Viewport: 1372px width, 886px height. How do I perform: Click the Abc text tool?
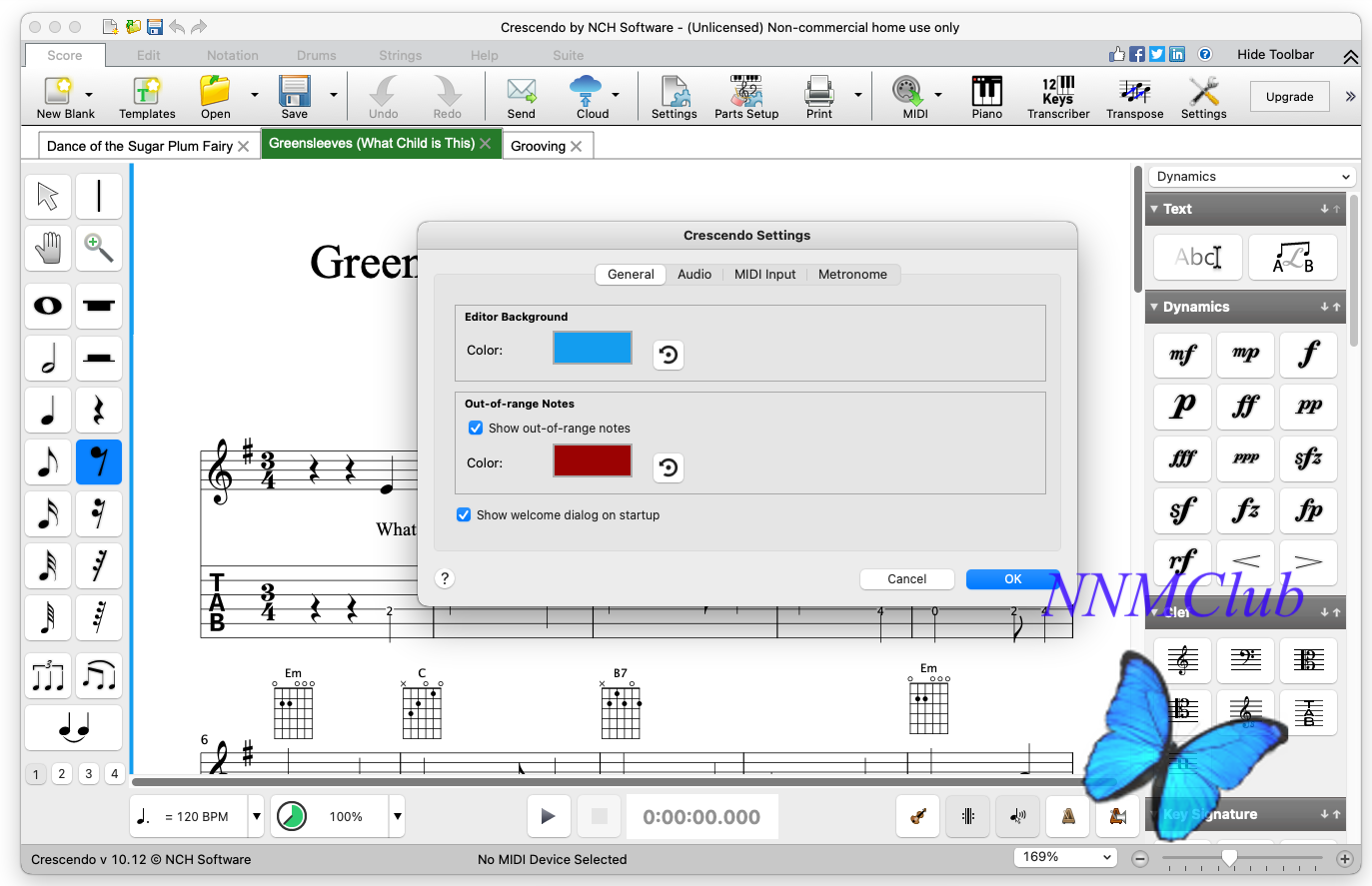tap(1198, 258)
